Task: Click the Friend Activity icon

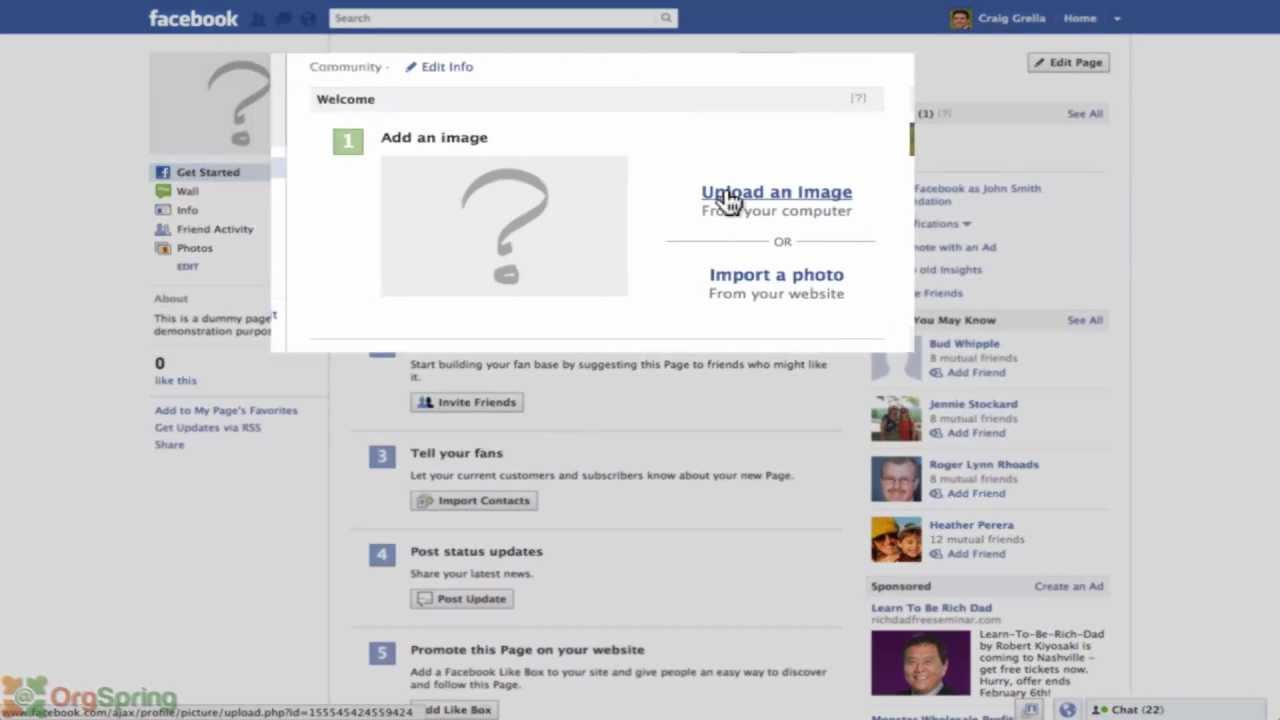Action: [x=163, y=229]
